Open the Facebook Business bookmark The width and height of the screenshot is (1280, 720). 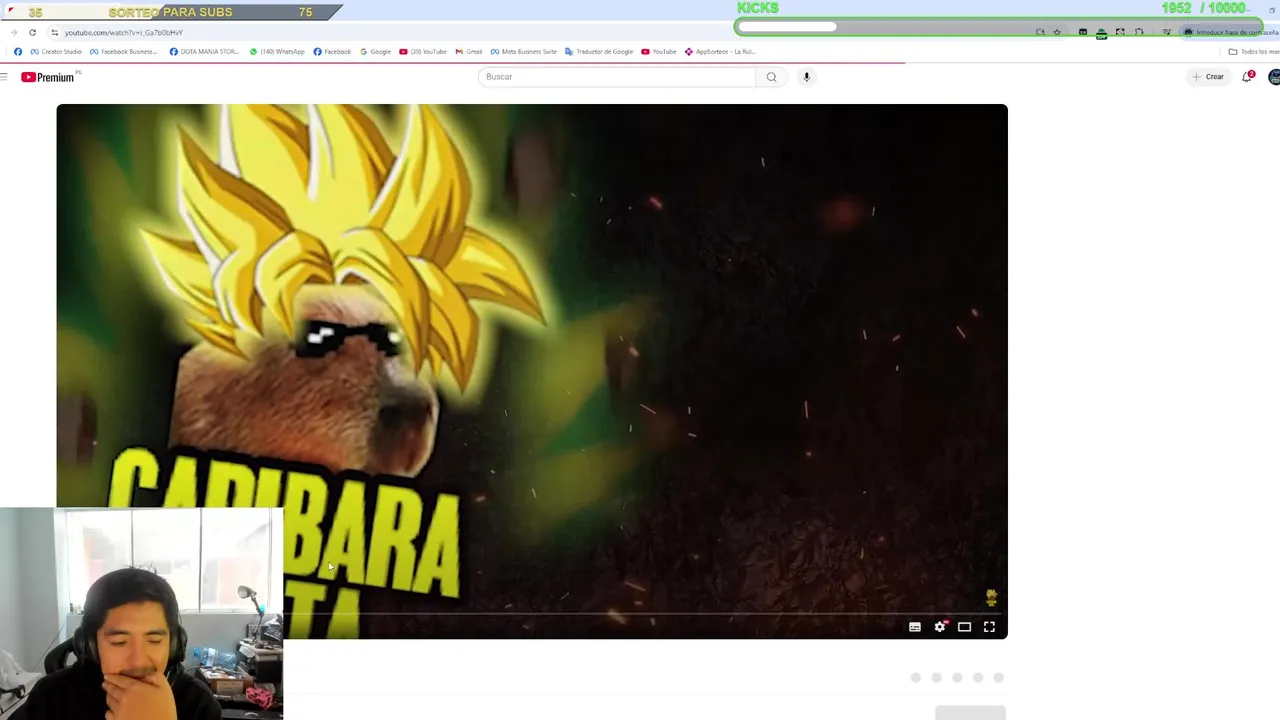[x=123, y=52]
